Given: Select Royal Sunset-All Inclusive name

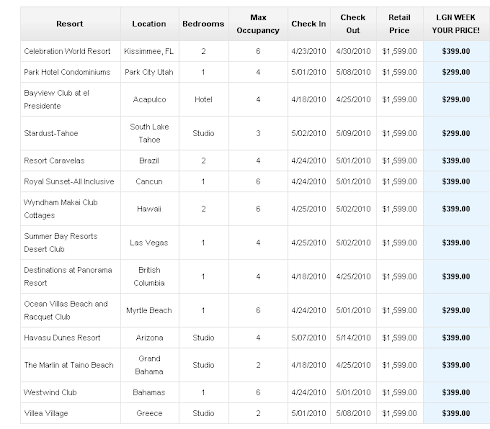Looking at the screenshot, I should point(69,182).
